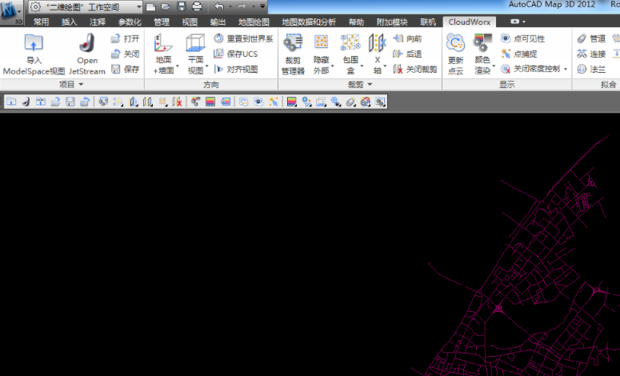Click 保存 in the 项目 panel
The height and width of the screenshot is (376, 620).
125,69
